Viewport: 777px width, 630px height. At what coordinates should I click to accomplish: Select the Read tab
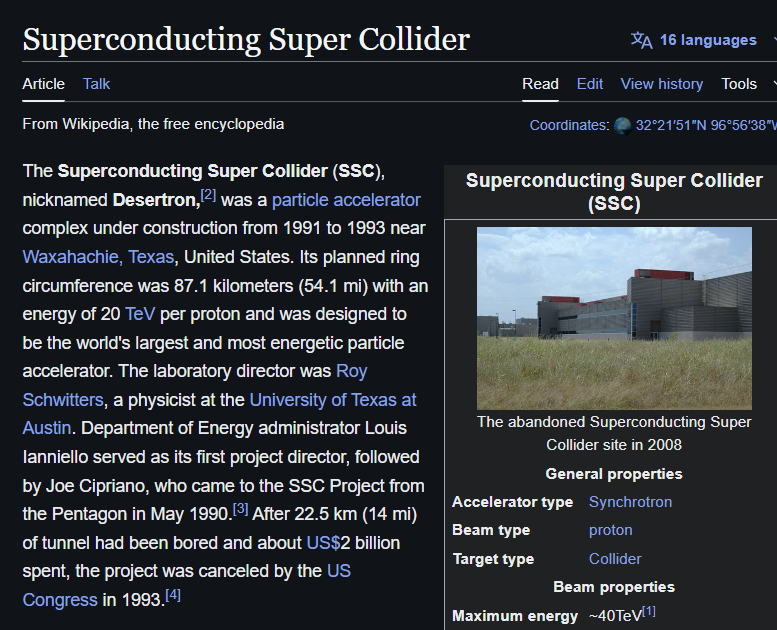(x=540, y=84)
